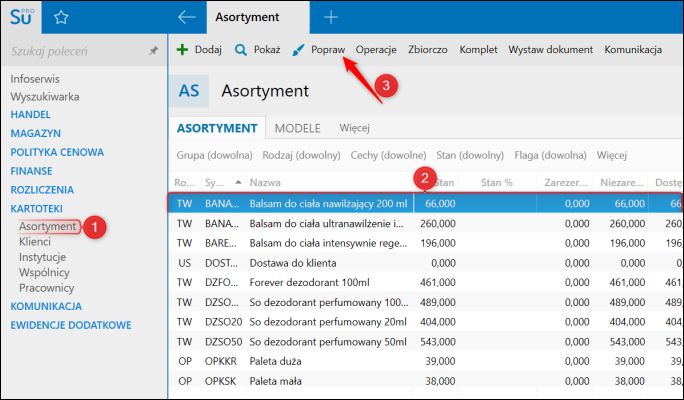Go back using the left arrow
Screen dimensions: 684x400
[x=187, y=17]
